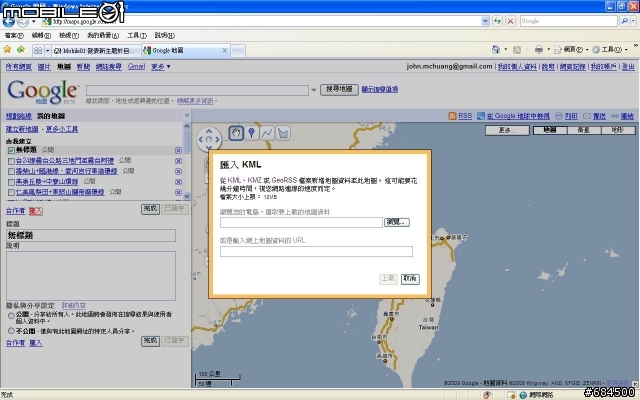The width and height of the screenshot is (640, 400).
Task: Uncheck the 無標題 map checkbox
Action: pyautogui.click(x=11, y=150)
